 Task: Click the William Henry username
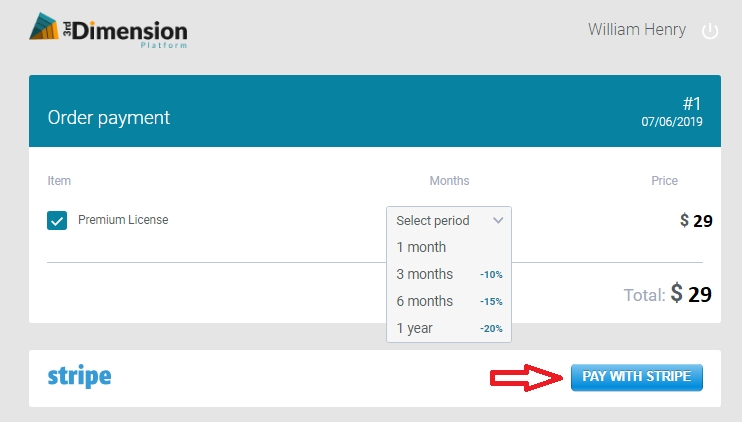[637, 30]
